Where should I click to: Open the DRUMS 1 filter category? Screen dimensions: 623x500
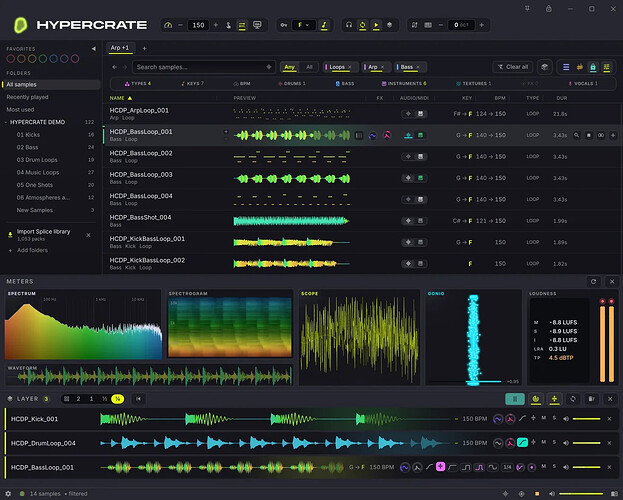tap(292, 84)
